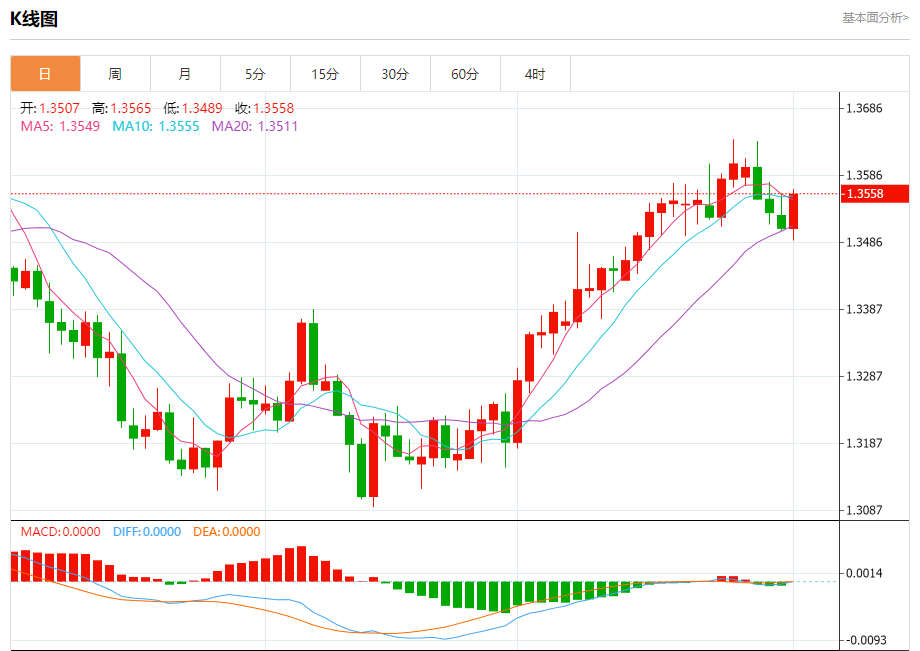Image resolution: width=920 pixels, height=651 pixels.
Task: Click the 低: 1.3489 low value
Action: pos(193,108)
